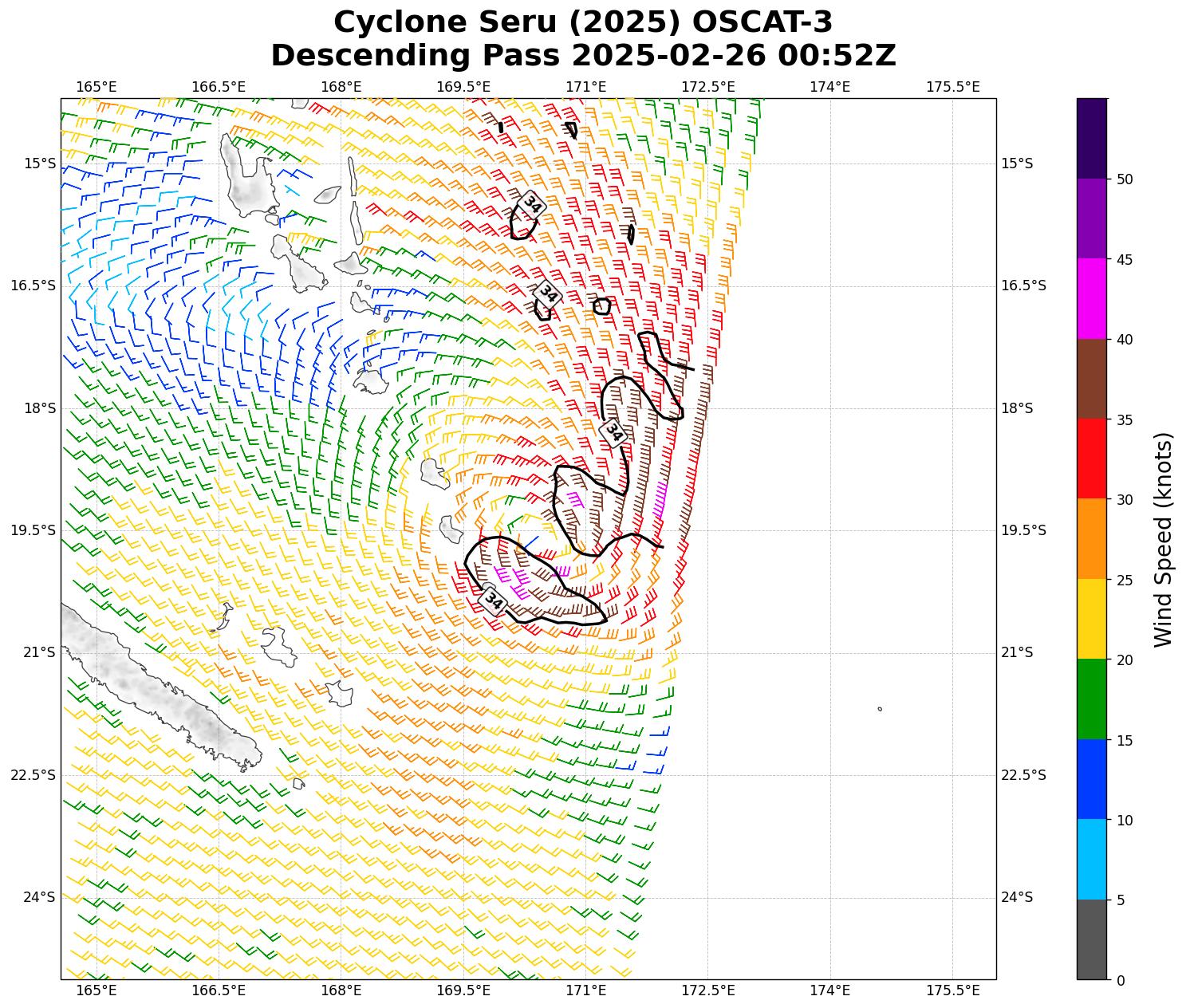
Task: Click the 171°E label on the bottom axis
Action: pyautogui.click(x=585, y=990)
